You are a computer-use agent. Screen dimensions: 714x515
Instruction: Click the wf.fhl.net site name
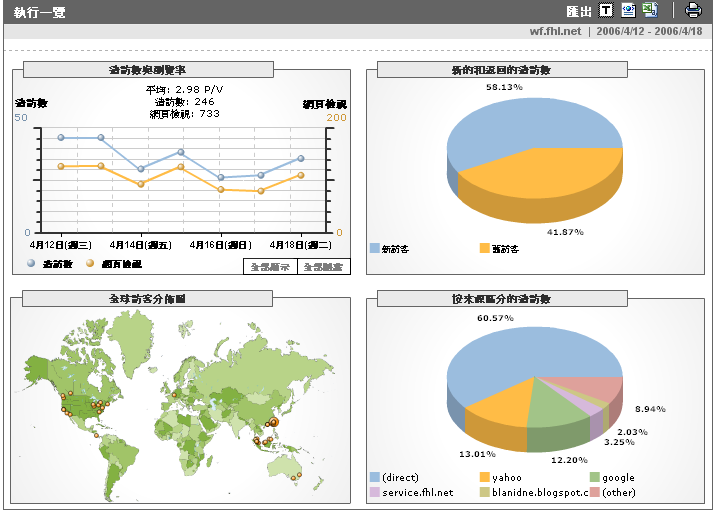pyautogui.click(x=556, y=31)
